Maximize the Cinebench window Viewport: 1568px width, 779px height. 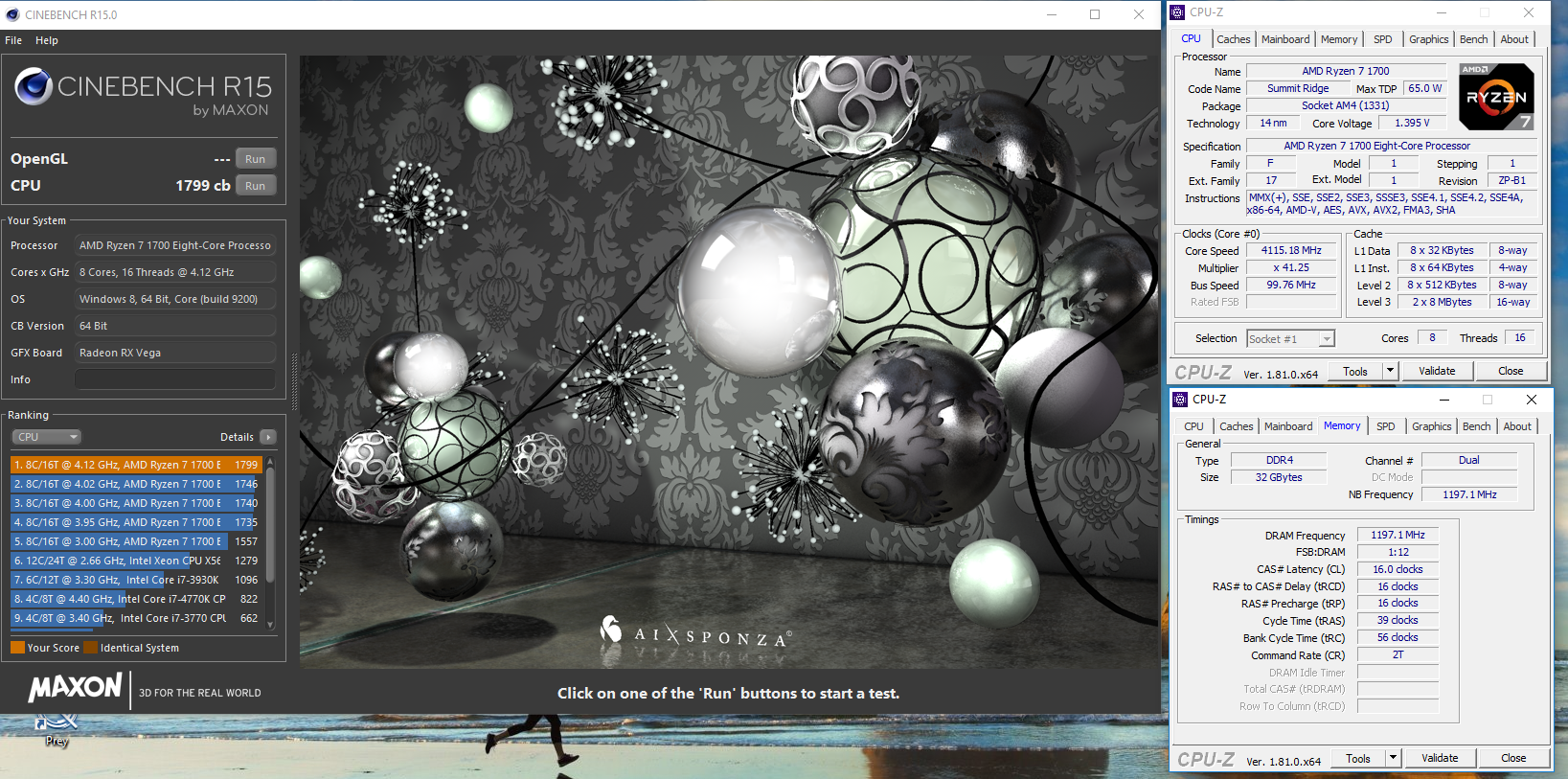tap(1095, 14)
